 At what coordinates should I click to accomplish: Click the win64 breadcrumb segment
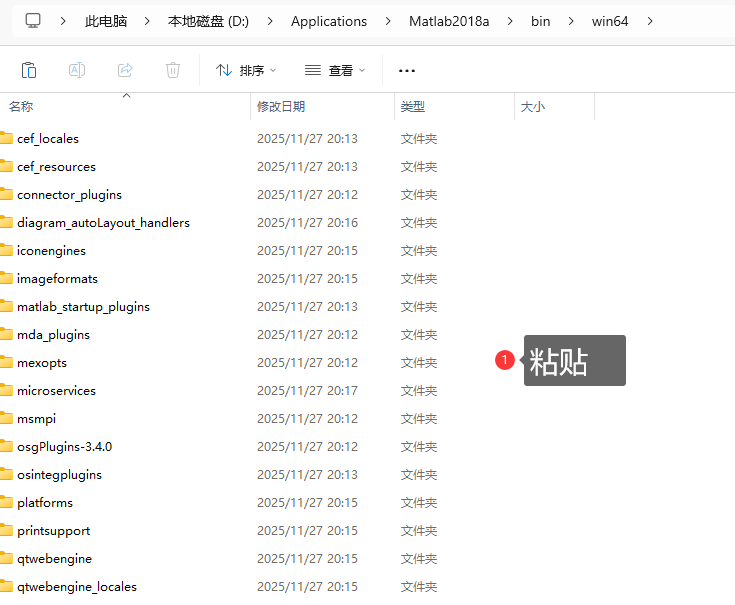click(610, 21)
